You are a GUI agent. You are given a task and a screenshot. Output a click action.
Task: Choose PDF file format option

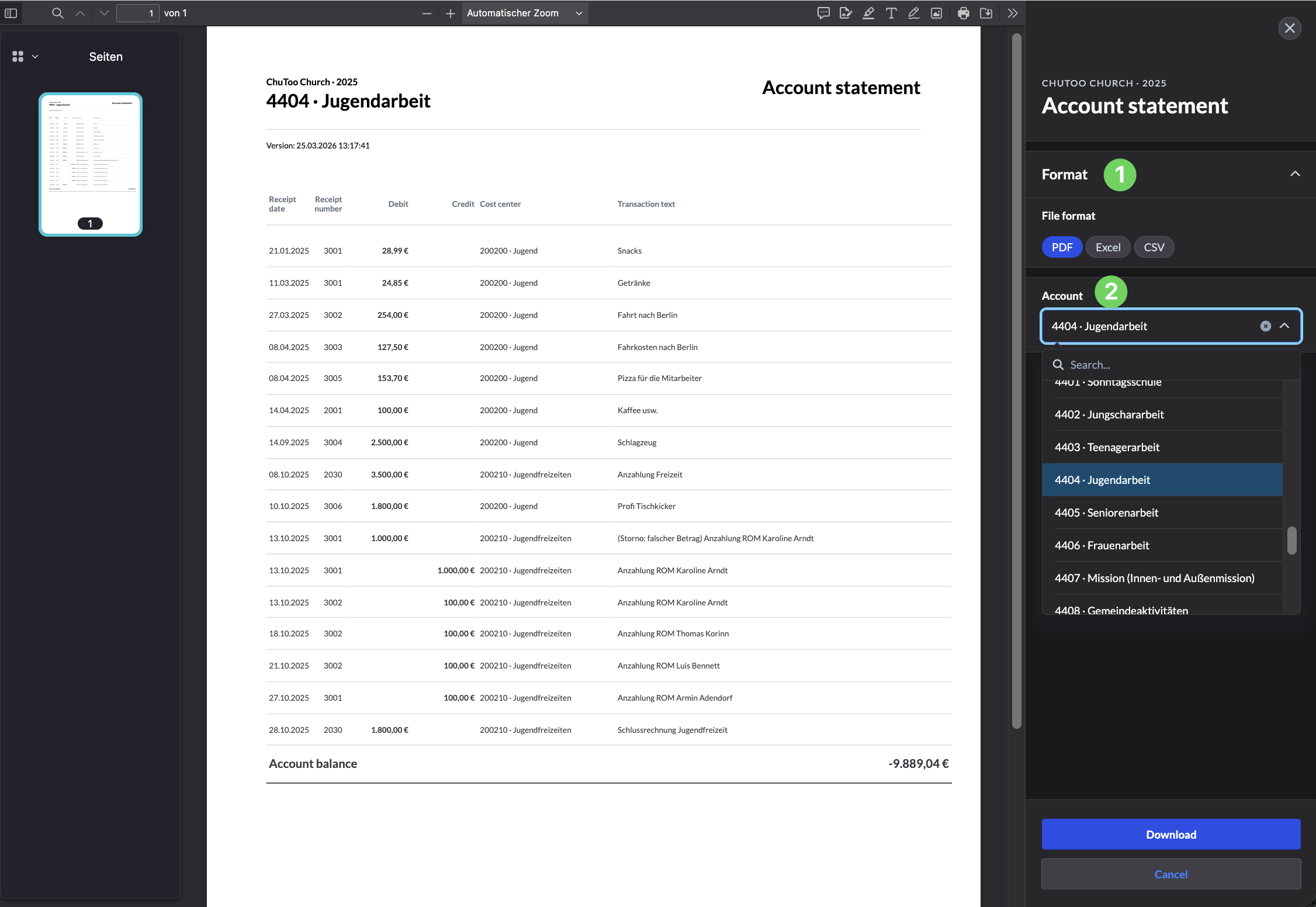(x=1062, y=247)
